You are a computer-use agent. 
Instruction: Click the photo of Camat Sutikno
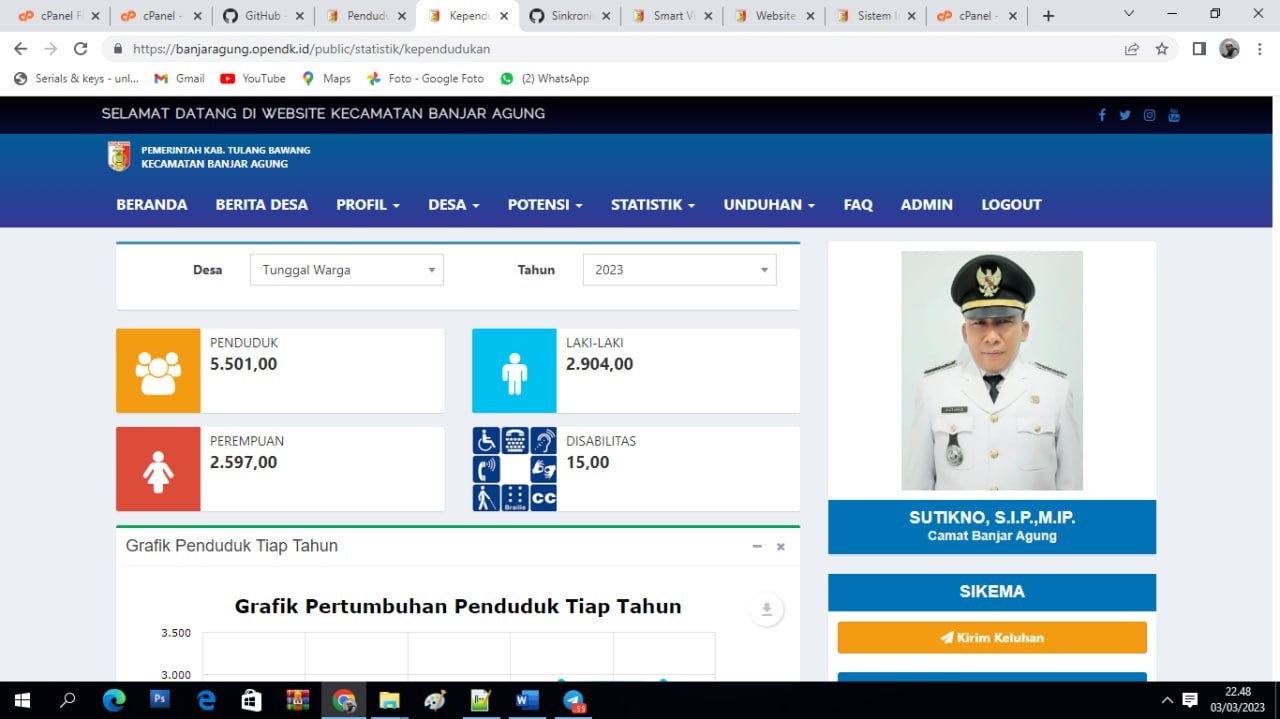coord(991,370)
